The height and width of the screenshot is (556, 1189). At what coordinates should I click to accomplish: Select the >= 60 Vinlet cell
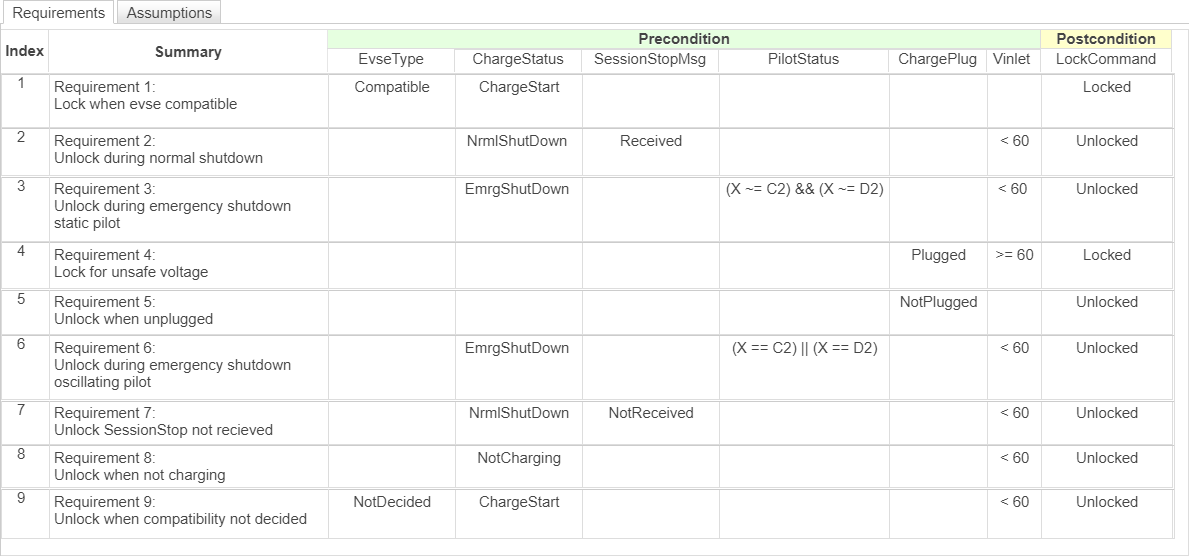pos(1014,255)
